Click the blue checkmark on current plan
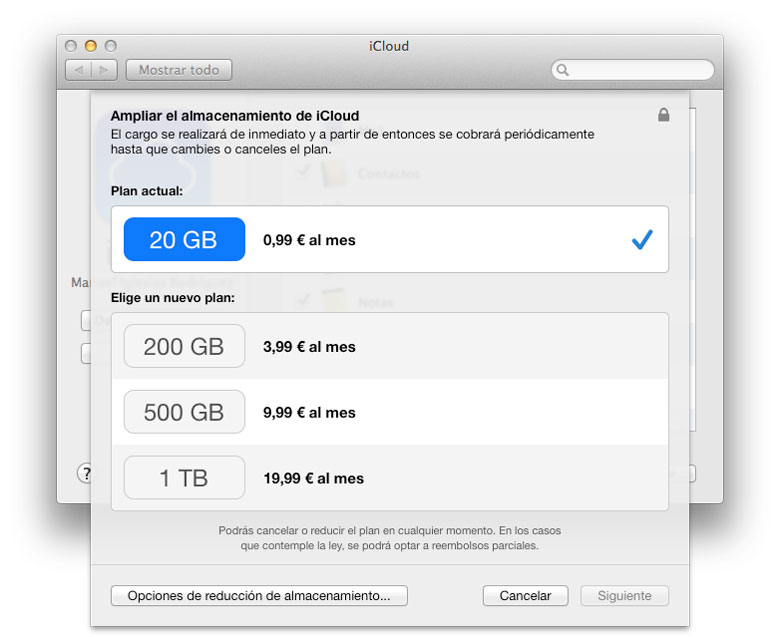Image resolution: width=780 pixels, height=637 pixels. [x=642, y=239]
